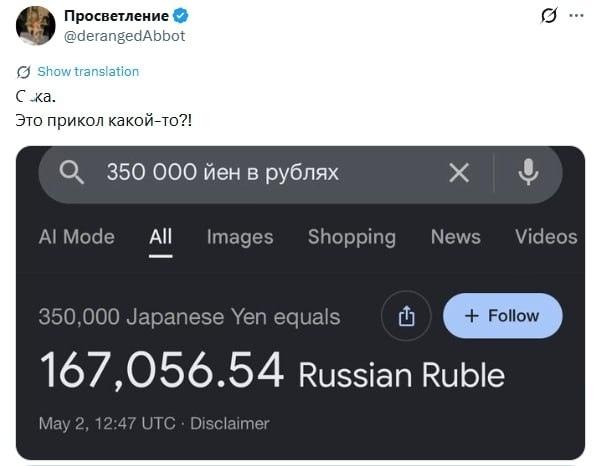
Task: Open the Images tab
Action: pyautogui.click(x=240, y=237)
